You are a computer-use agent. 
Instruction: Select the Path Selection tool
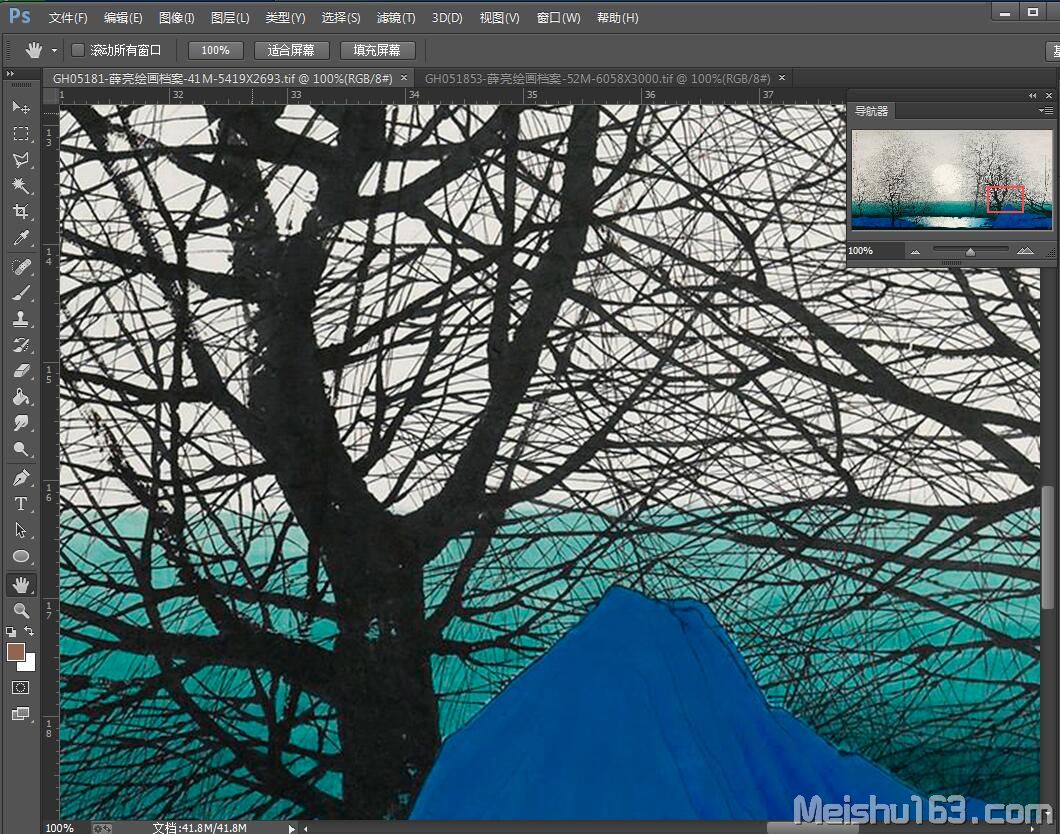(21, 530)
